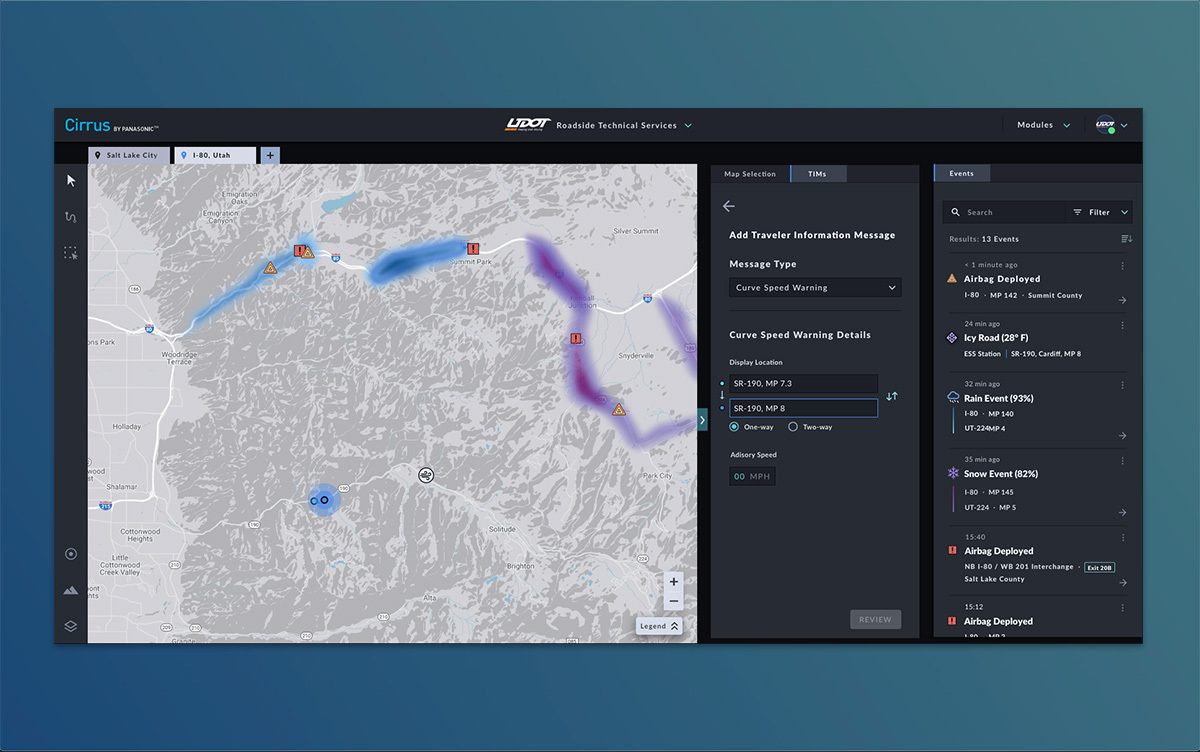Click the blue selected point on SR-190
Screen dimensions: 1200x752
(x=324, y=499)
